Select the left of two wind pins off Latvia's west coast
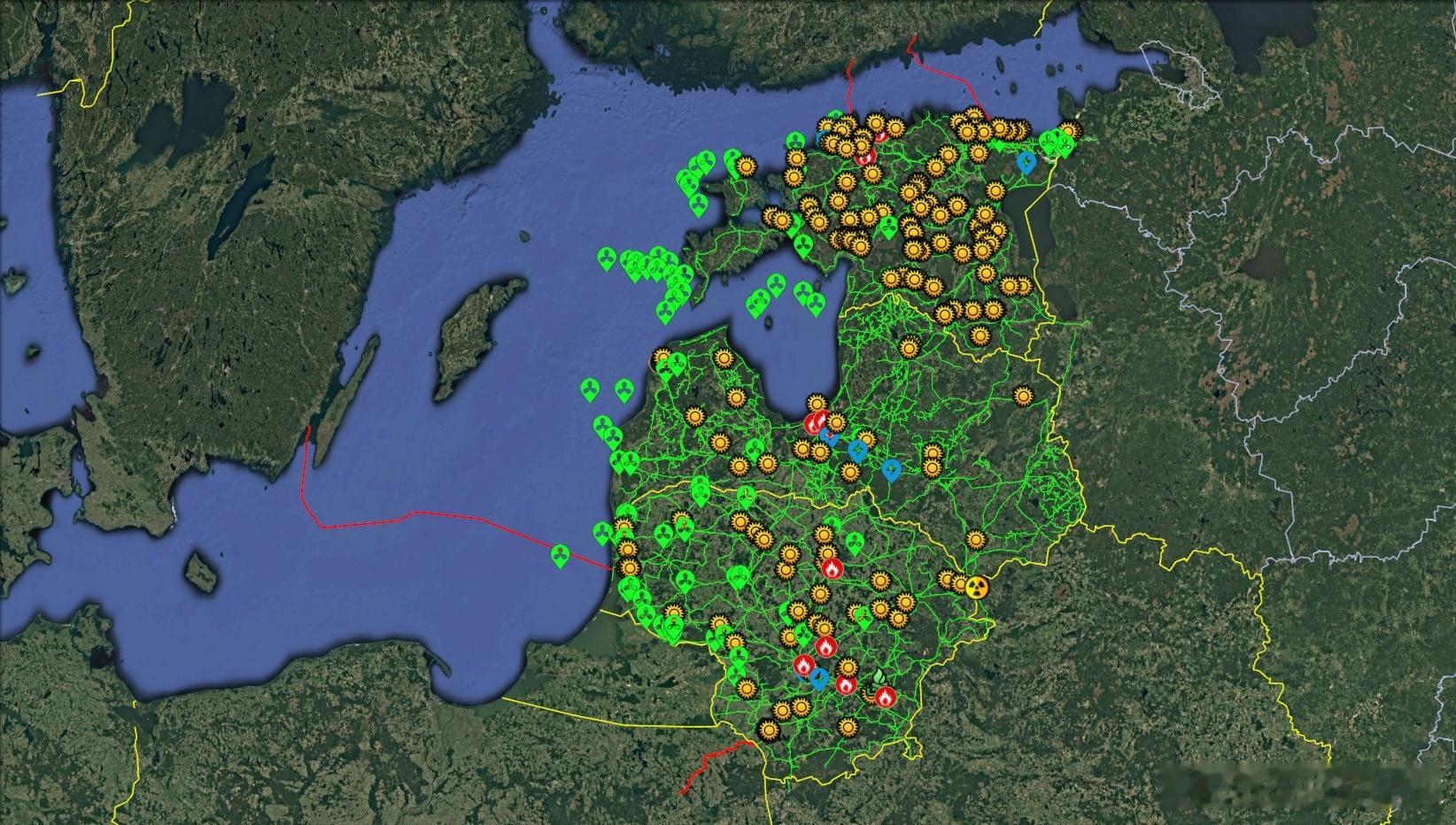Viewport: 1456px width, 825px height. click(590, 389)
